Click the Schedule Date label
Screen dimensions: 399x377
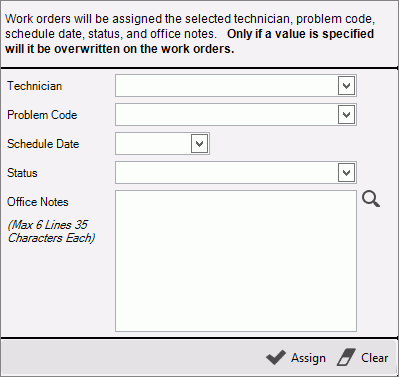[43, 144]
